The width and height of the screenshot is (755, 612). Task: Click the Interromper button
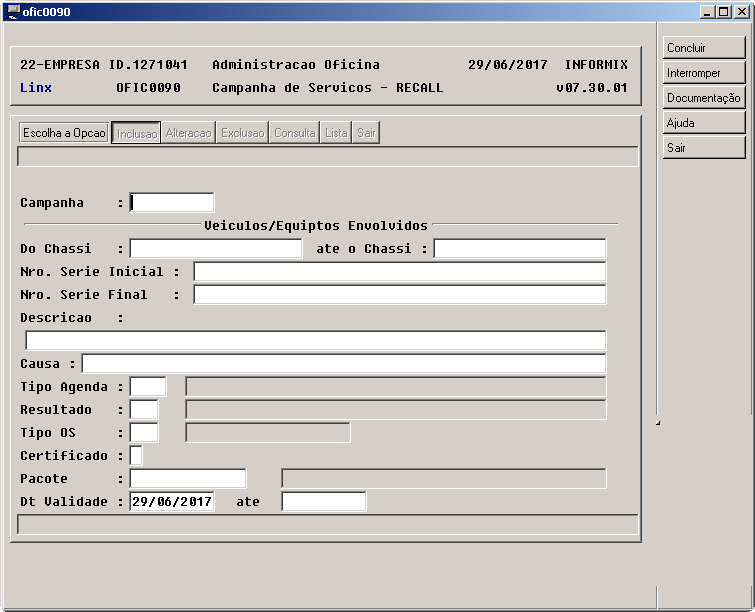click(704, 73)
